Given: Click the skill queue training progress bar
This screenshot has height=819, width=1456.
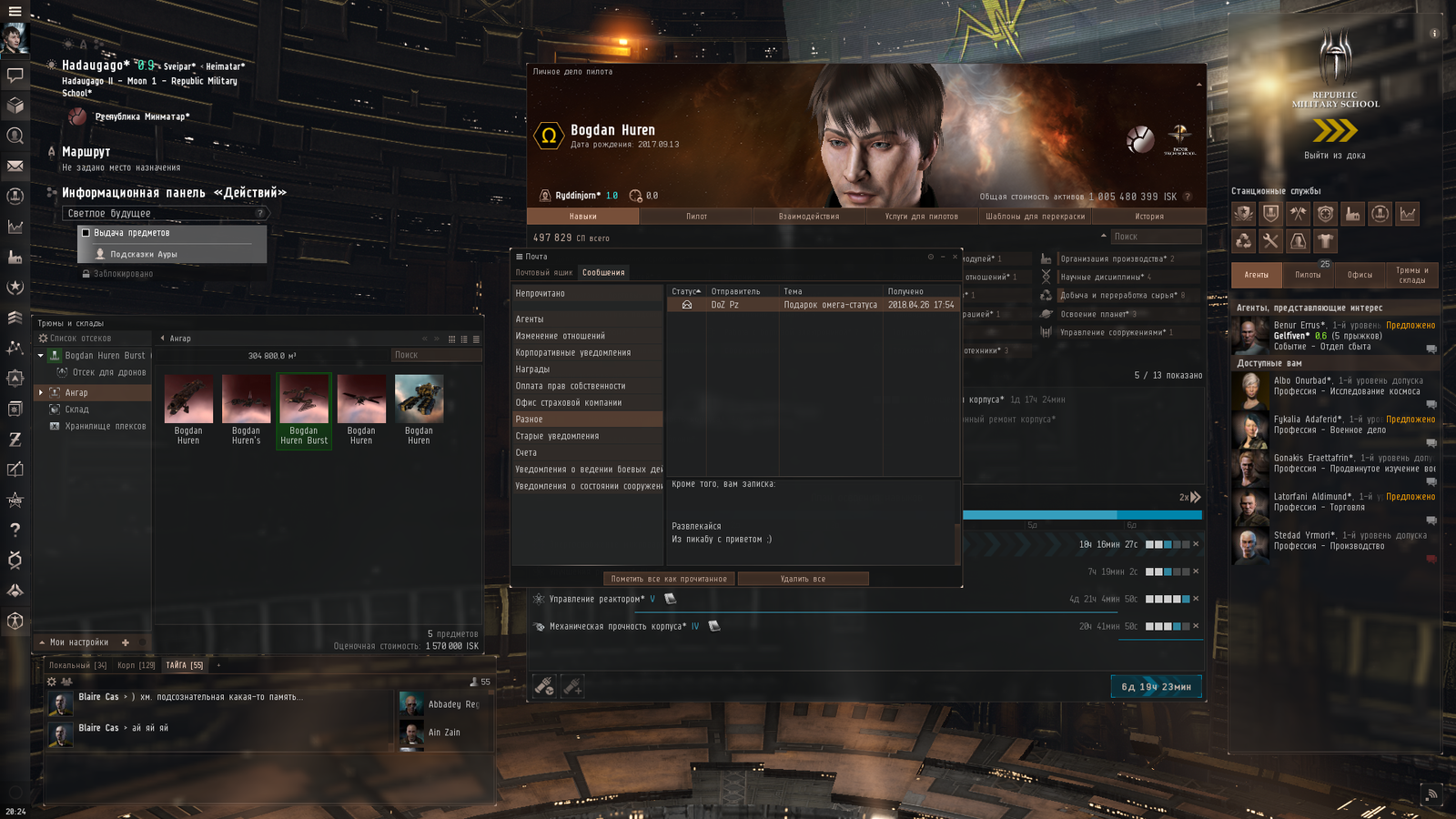Looking at the screenshot, I should pyautogui.click(x=1082, y=515).
